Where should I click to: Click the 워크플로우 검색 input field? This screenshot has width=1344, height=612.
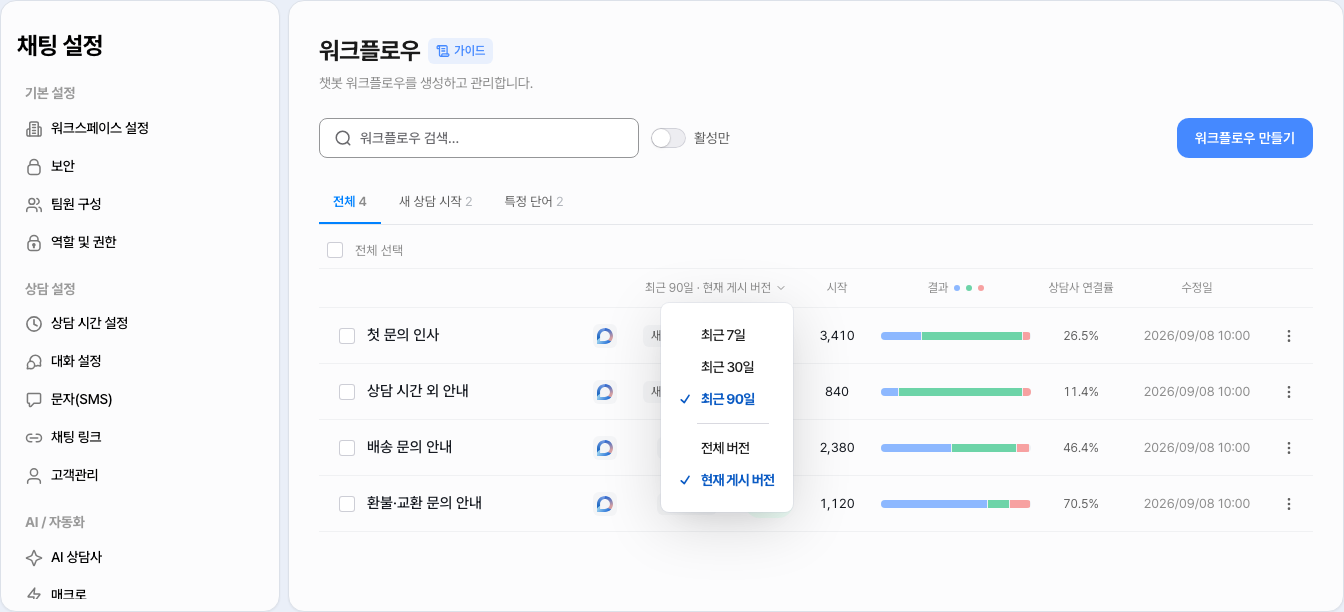pos(479,138)
